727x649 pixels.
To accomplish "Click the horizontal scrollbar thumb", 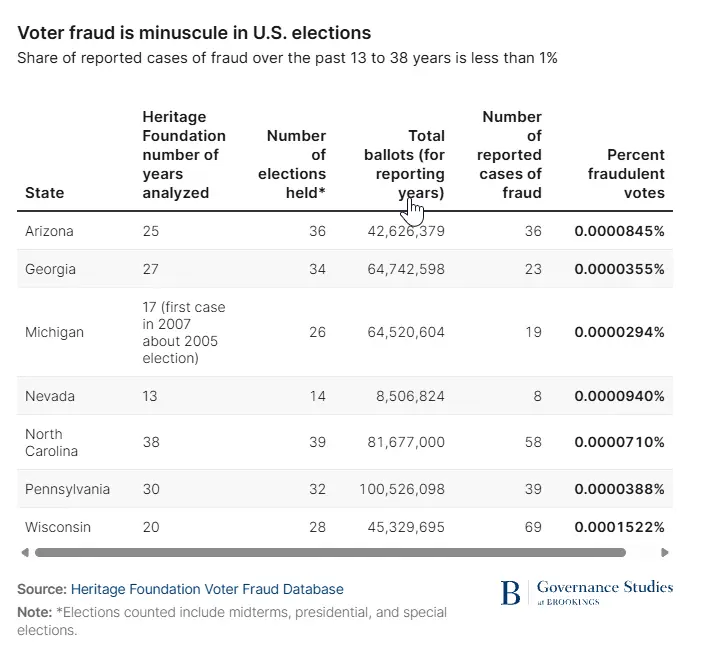I will pos(330,552).
